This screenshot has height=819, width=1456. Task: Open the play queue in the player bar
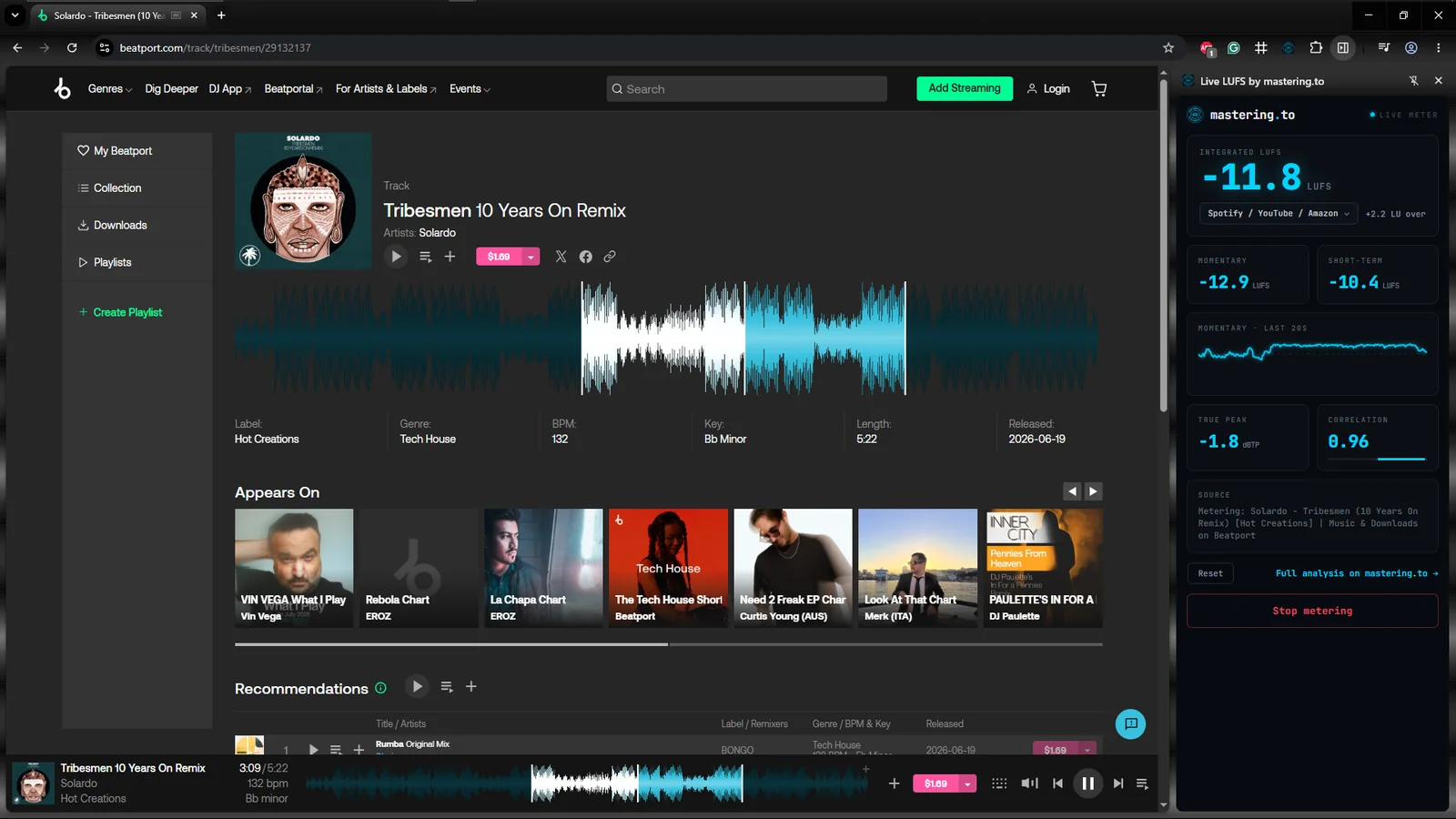1142,784
